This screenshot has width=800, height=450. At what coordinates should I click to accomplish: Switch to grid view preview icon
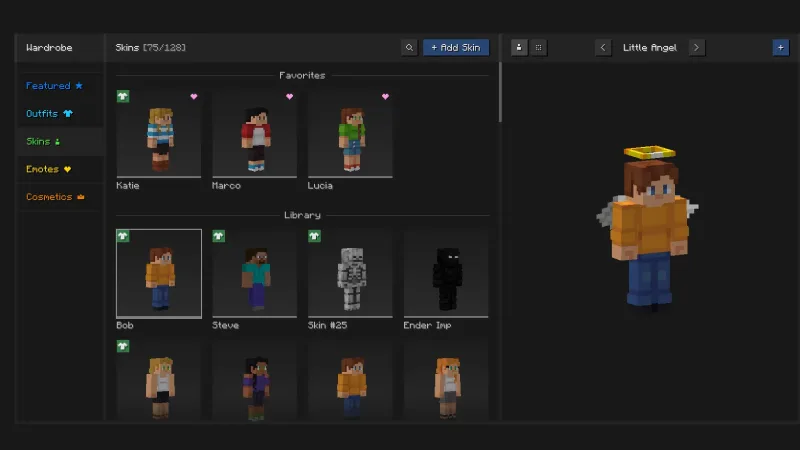pos(538,47)
